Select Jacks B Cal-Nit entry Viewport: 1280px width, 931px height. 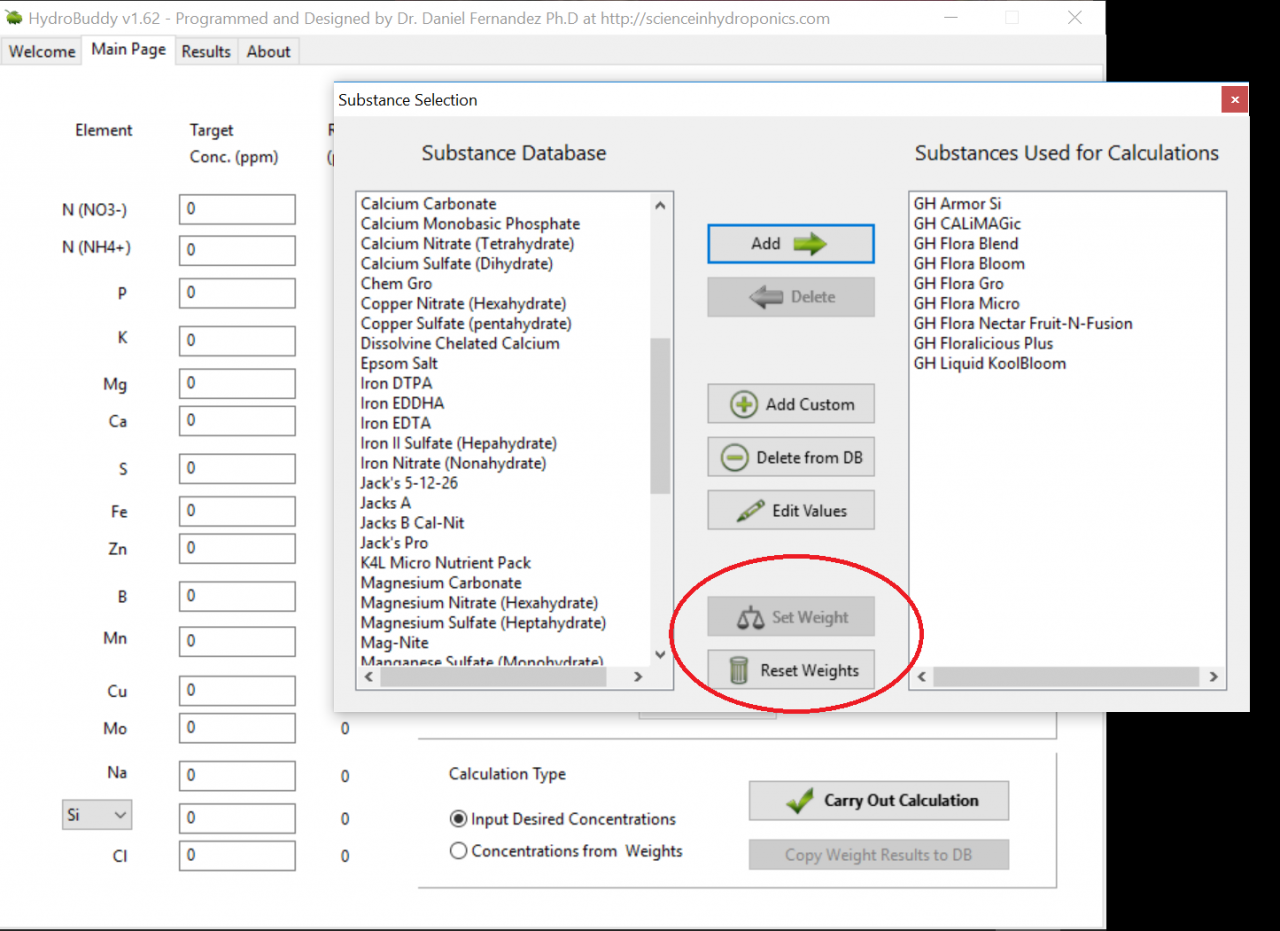tap(412, 523)
